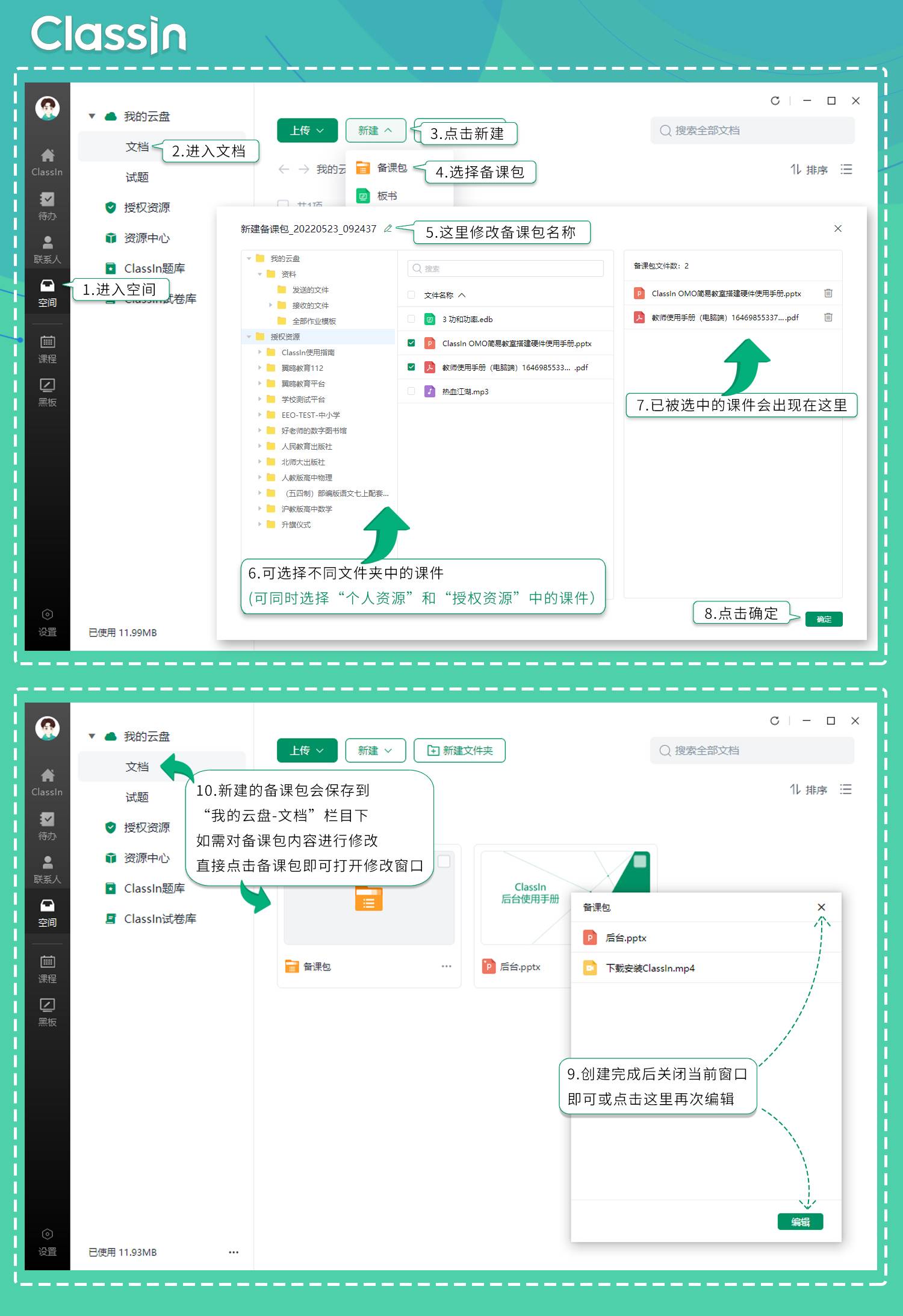Choose 板书 from the 新建 menu
This screenshot has width=903, height=1316.
pos(377,196)
